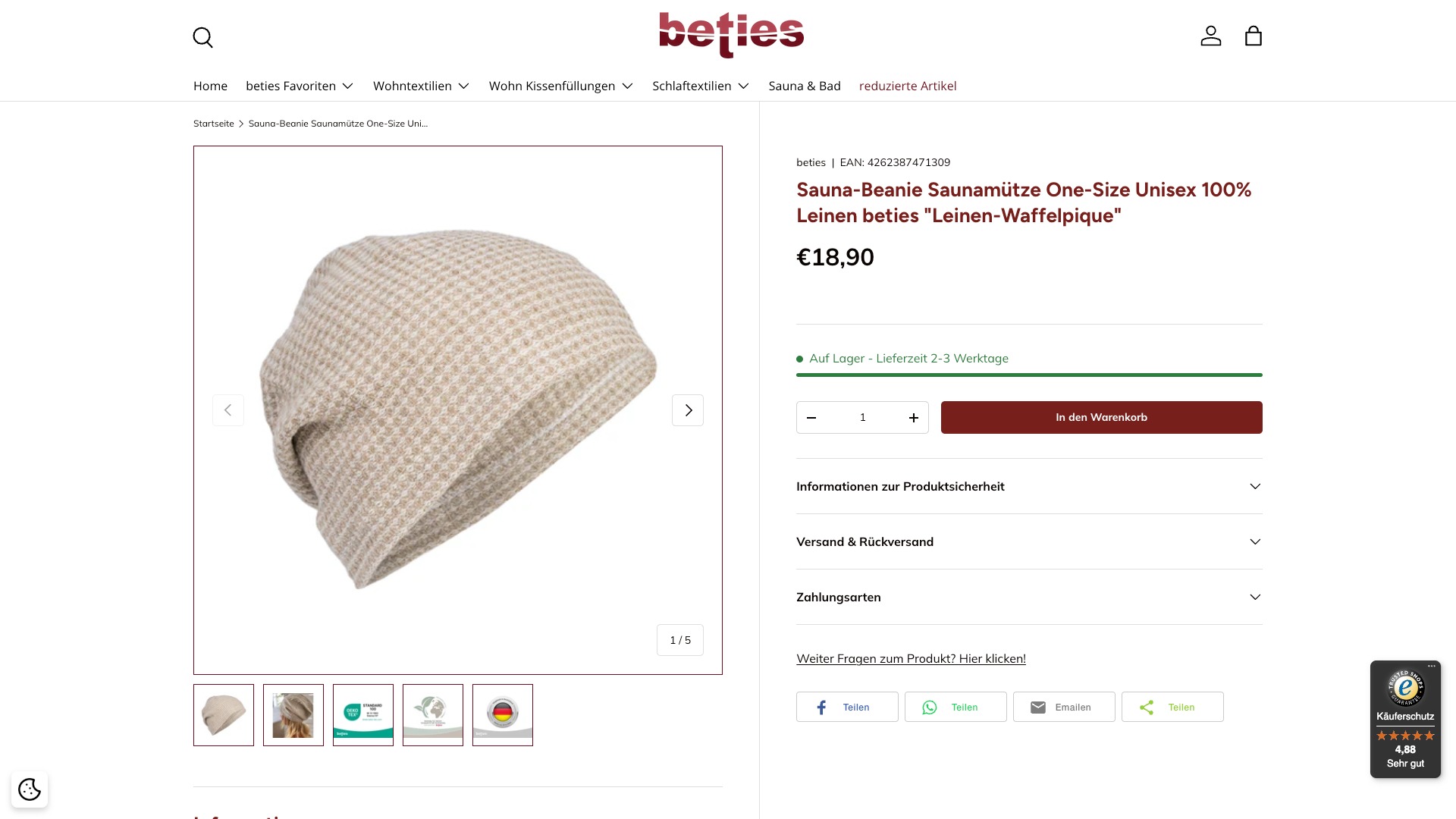Expand Versand & Rückversand section
The width and height of the screenshot is (1456, 819).
(1029, 541)
